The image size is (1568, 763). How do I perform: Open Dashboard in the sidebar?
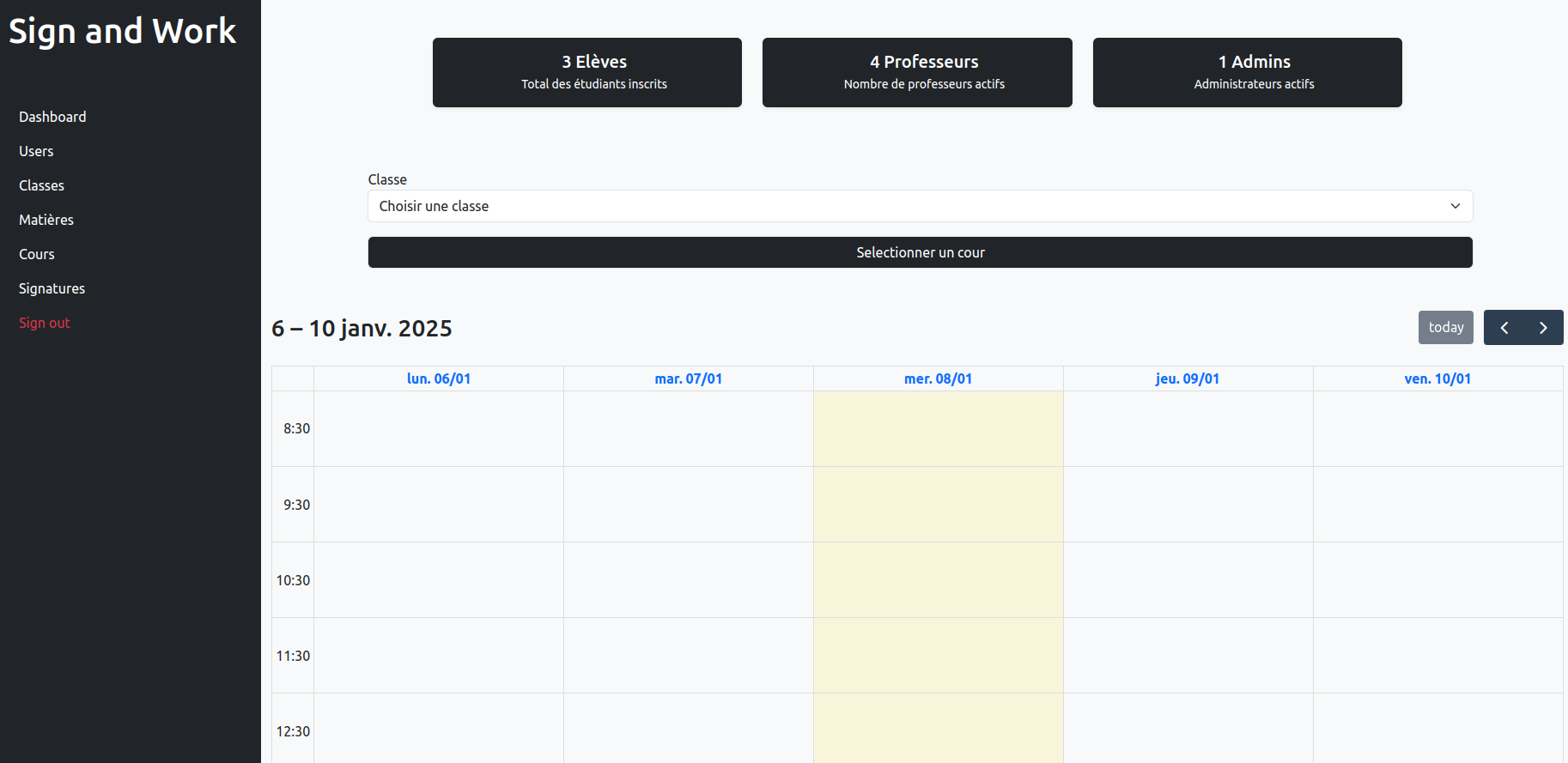[x=52, y=117]
